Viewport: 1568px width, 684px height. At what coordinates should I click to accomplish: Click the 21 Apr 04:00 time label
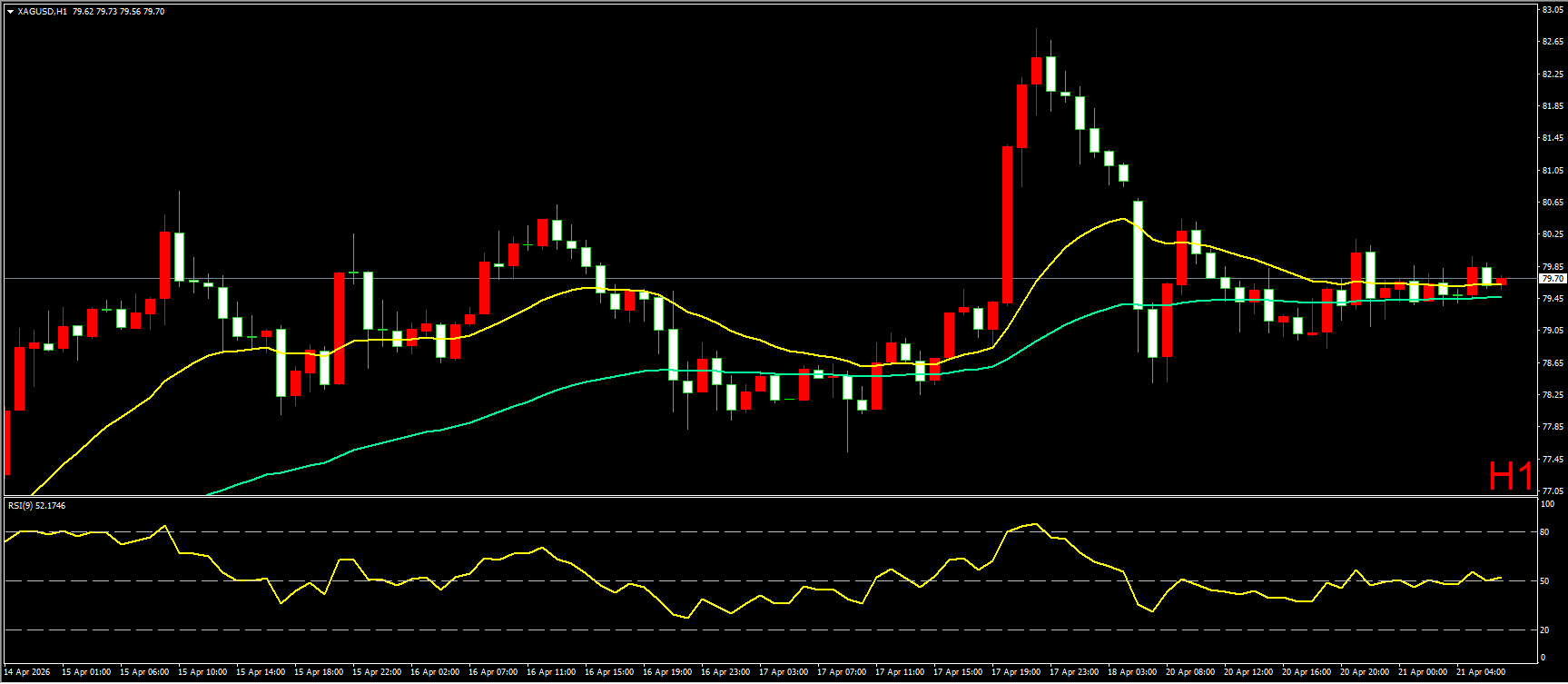(1481, 672)
